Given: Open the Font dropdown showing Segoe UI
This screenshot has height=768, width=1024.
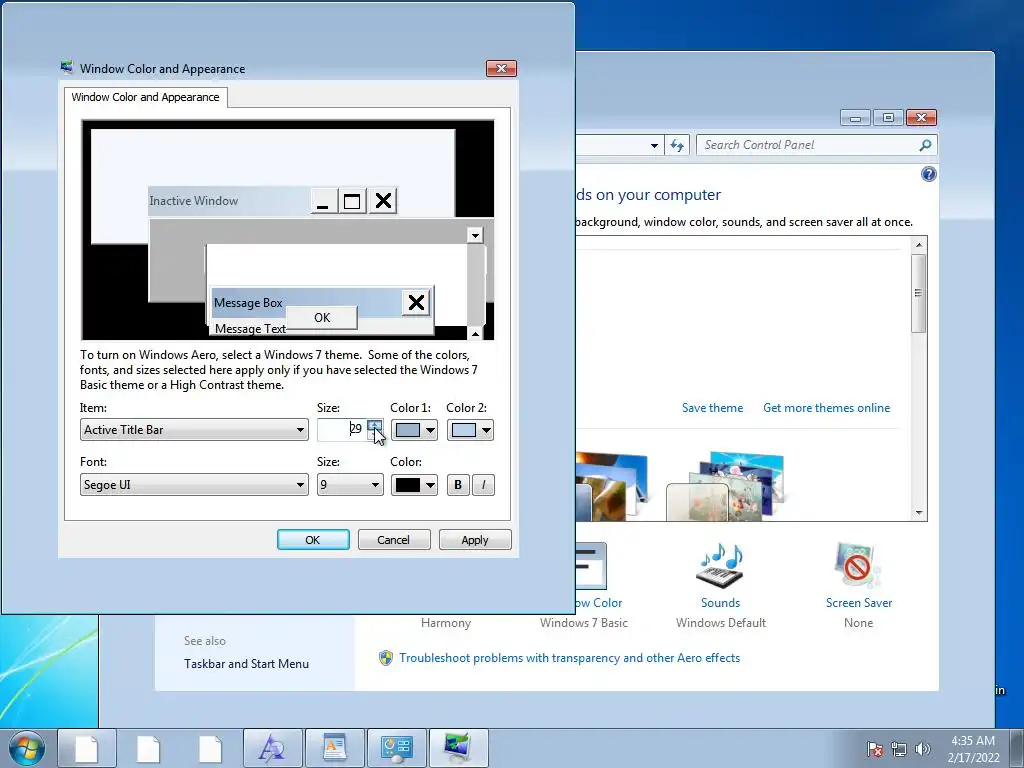Looking at the screenshot, I should (x=194, y=485).
